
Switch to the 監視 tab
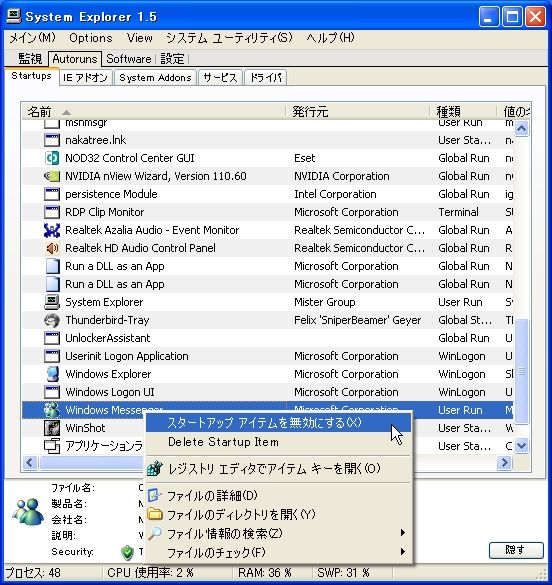[30, 59]
